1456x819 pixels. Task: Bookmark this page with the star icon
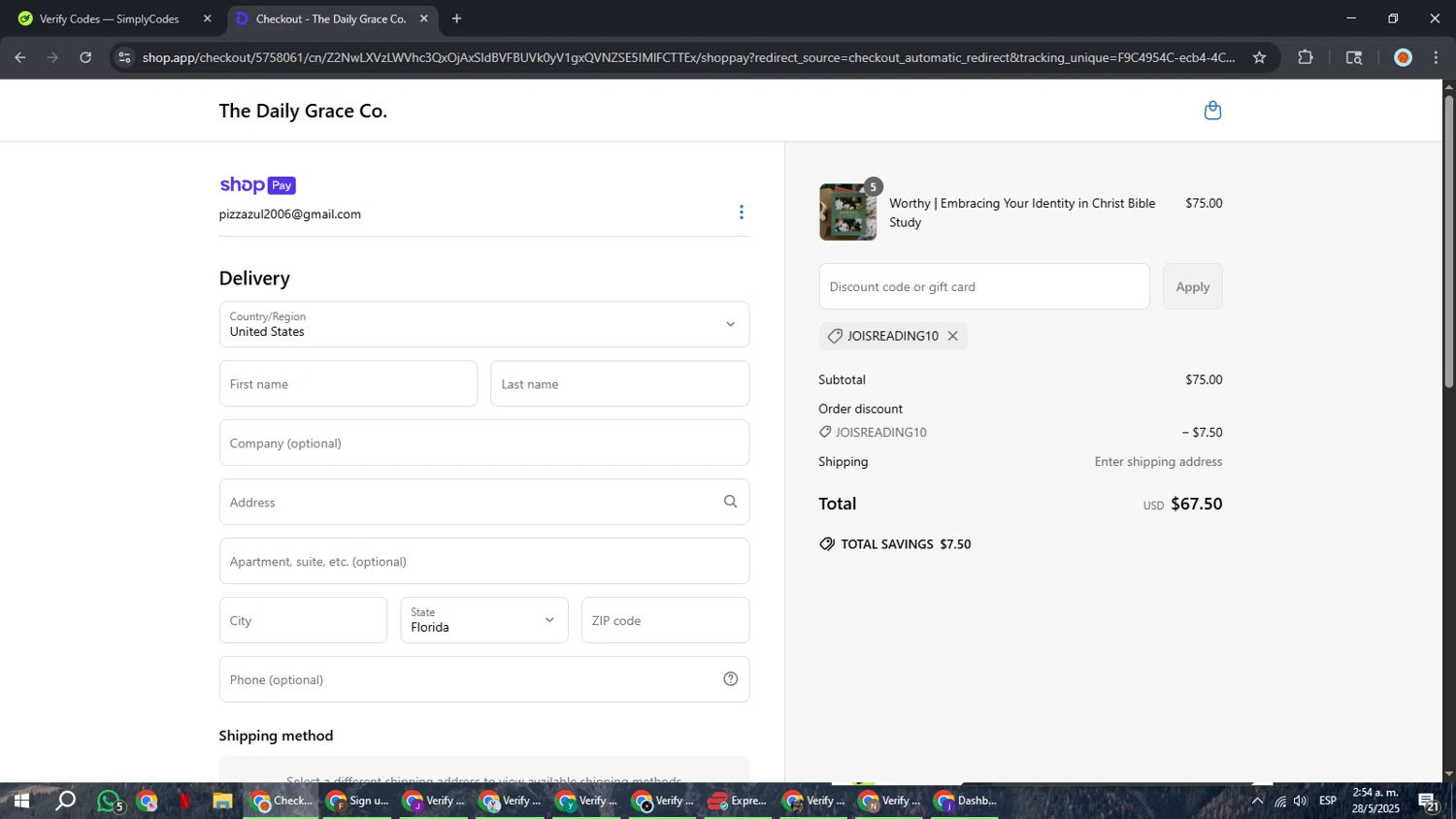click(x=1259, y=57)
